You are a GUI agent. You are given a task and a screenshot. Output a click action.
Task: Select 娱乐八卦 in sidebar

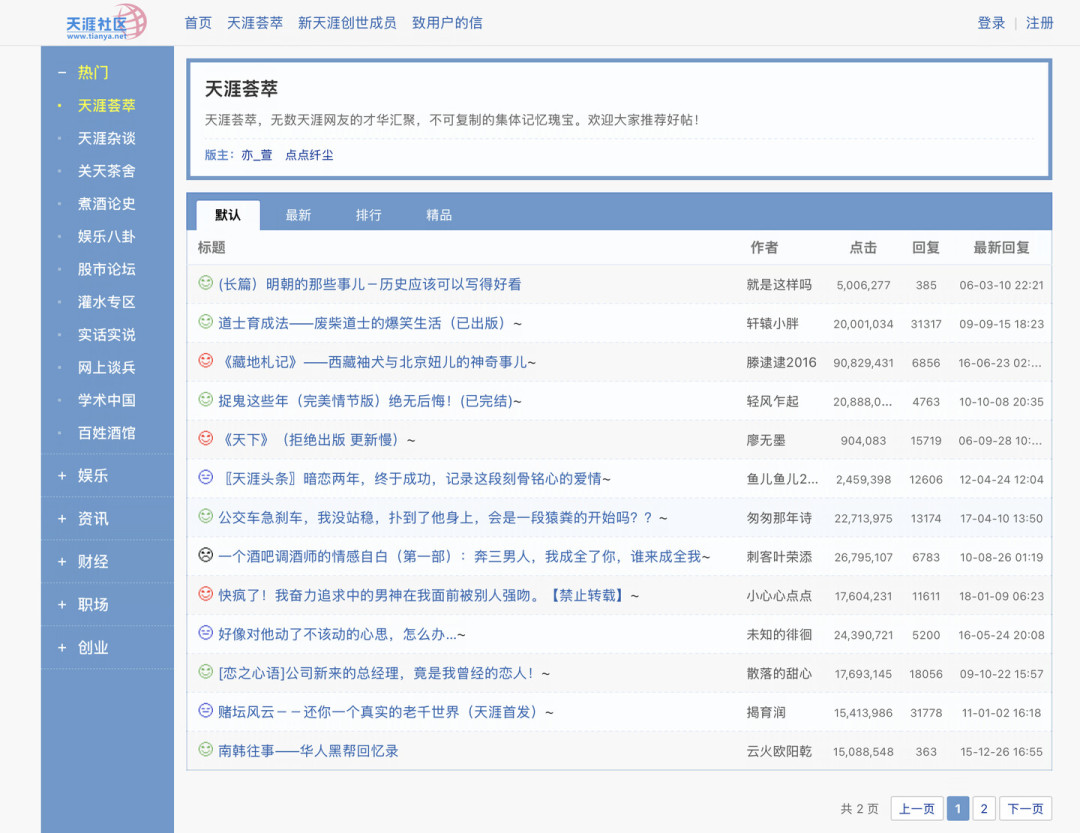(x=107, y=236)
